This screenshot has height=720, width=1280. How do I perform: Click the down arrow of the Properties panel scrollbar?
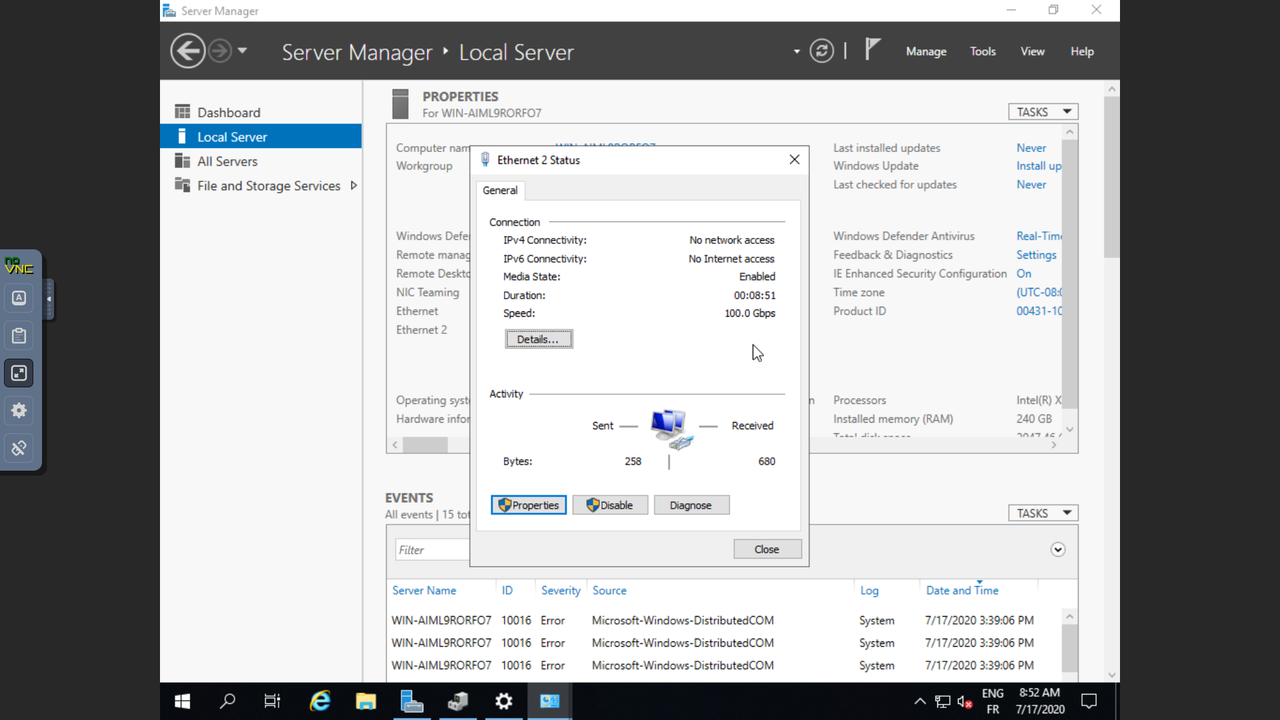[x=1070, y=429]
